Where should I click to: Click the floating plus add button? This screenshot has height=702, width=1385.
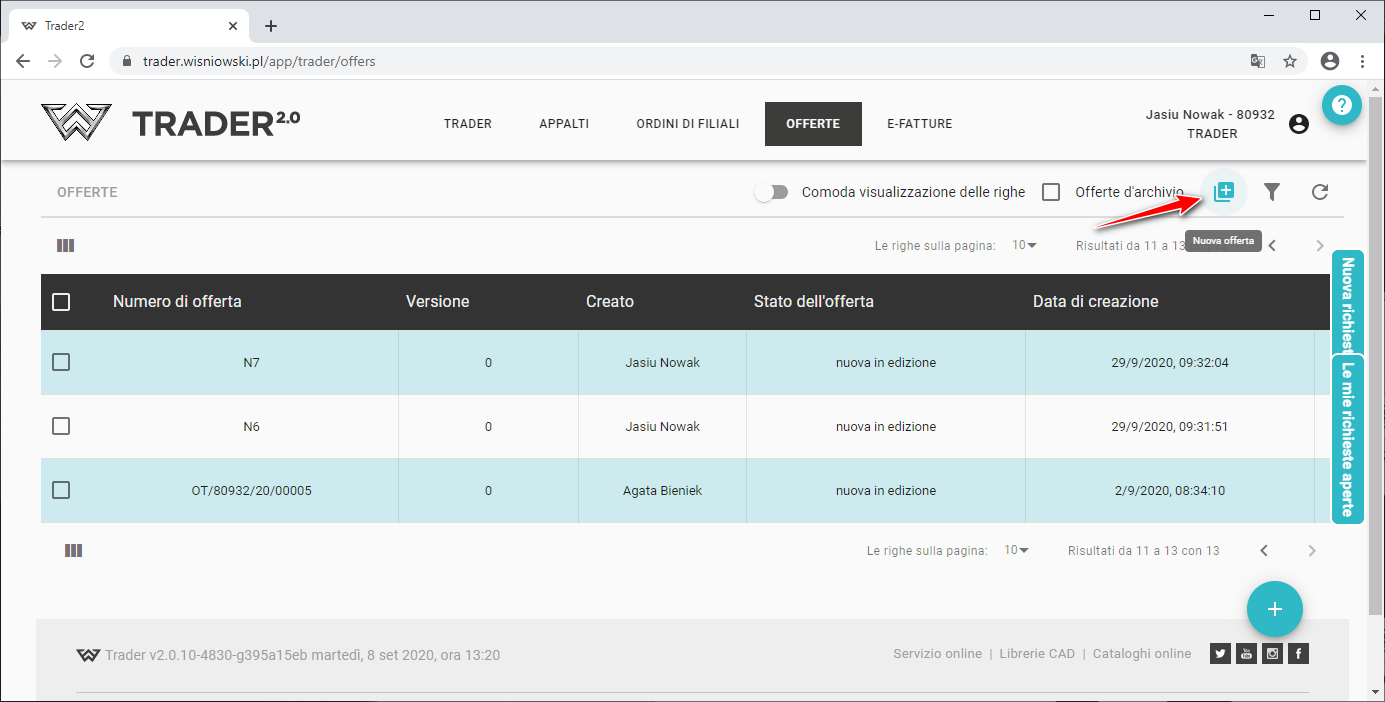(1274, 609)
